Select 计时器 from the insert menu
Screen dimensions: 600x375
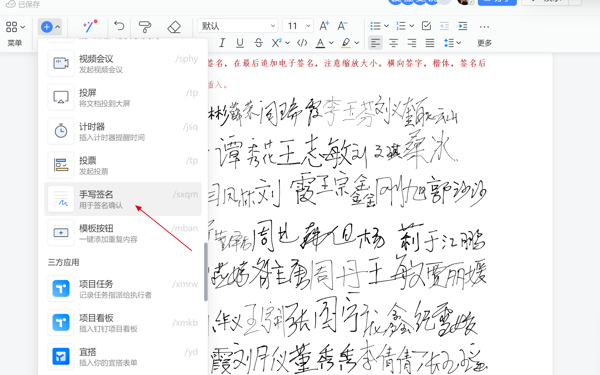(x=123, y=131)
